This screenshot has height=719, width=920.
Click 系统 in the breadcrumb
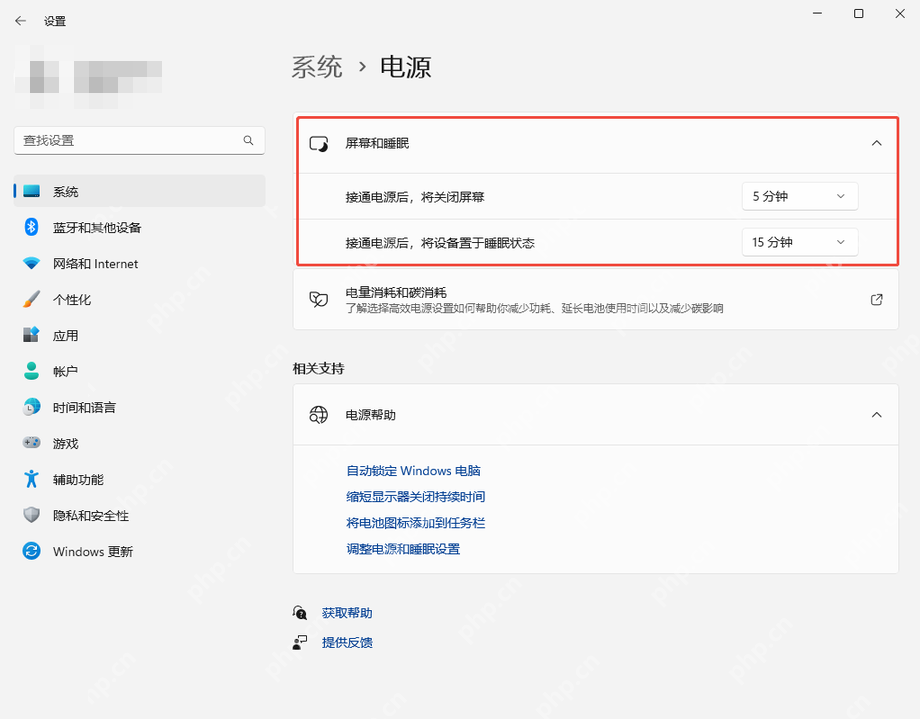pos(317,66)
